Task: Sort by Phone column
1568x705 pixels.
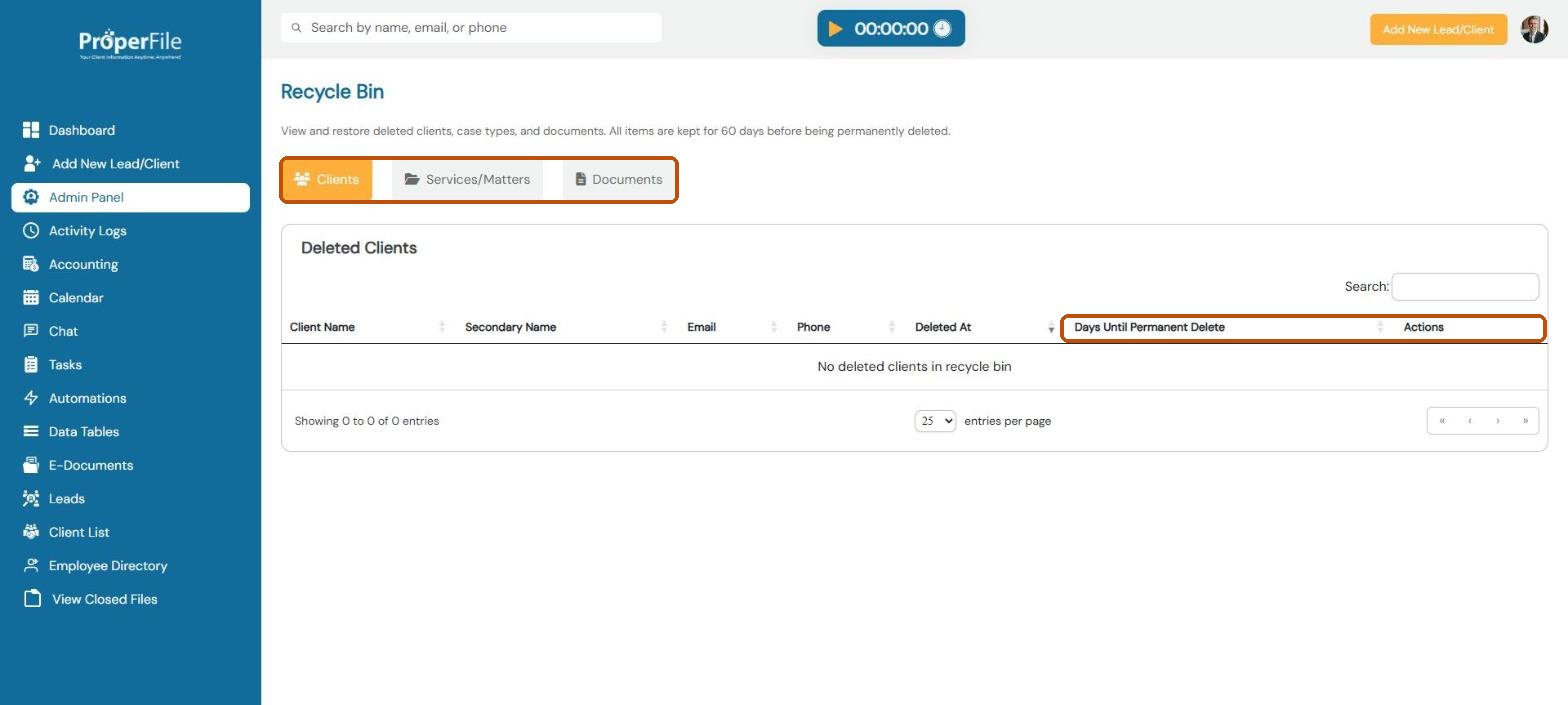Action: click(x=846, y=327)
